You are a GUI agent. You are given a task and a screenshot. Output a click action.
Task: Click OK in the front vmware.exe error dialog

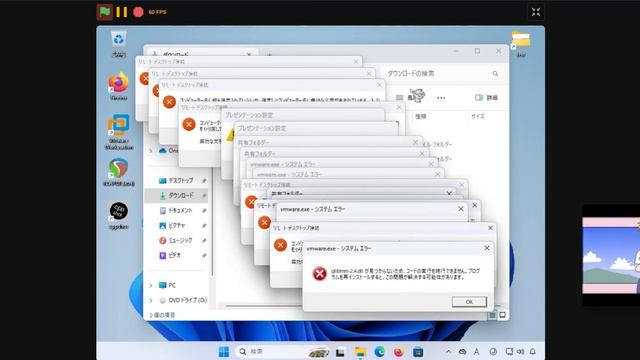[469, 302]
